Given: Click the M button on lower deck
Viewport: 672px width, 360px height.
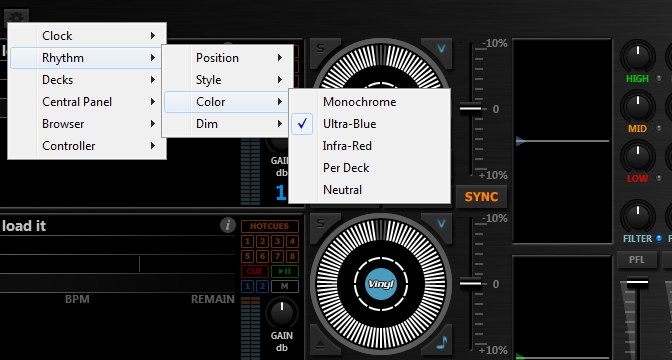Looking at the screenshot, I should coord(285,286).
